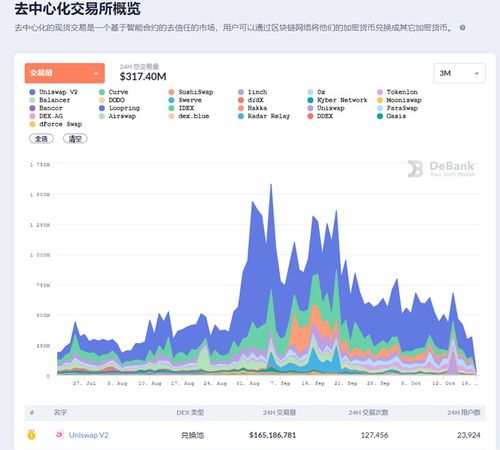The image size is (500, 450).
Task: Click the 兑换池 DEX type cell
Action: coord(193,435)
